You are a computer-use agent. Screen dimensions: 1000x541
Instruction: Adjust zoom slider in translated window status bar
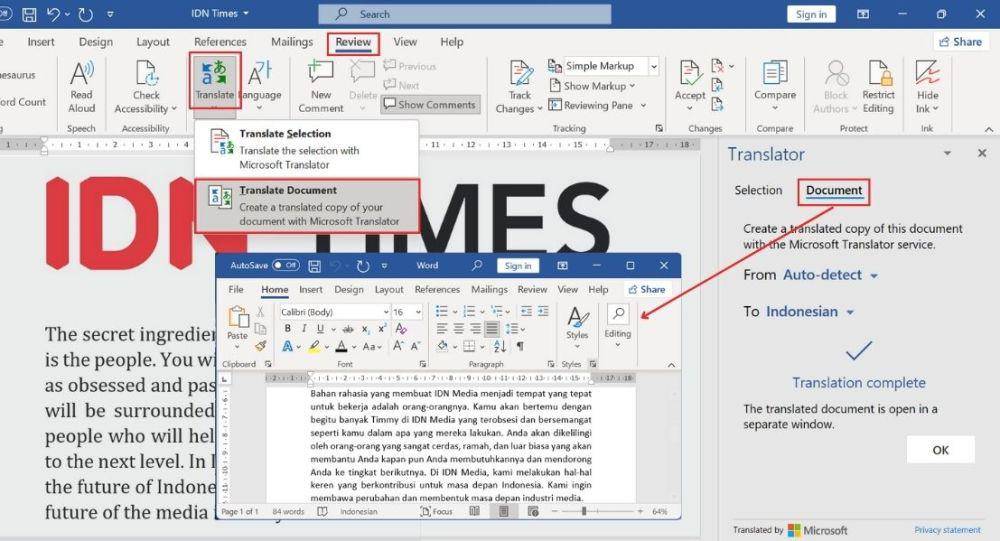584,512
